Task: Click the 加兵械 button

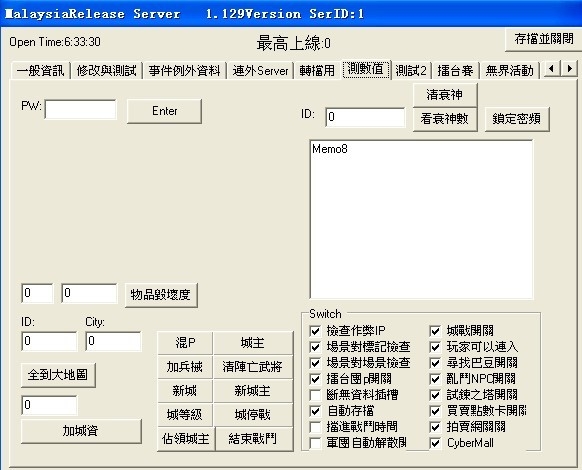Action: point(185,367)
